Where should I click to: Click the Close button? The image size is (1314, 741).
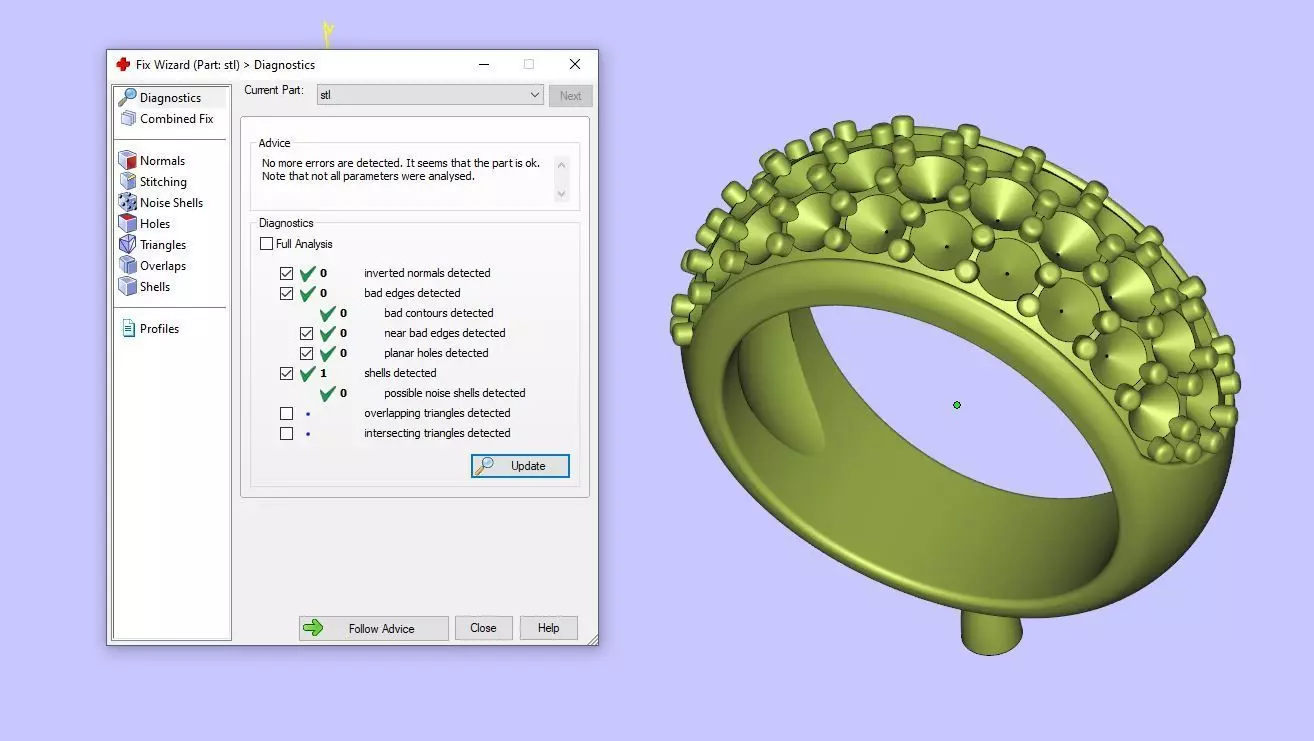click(x=483, y=628)
